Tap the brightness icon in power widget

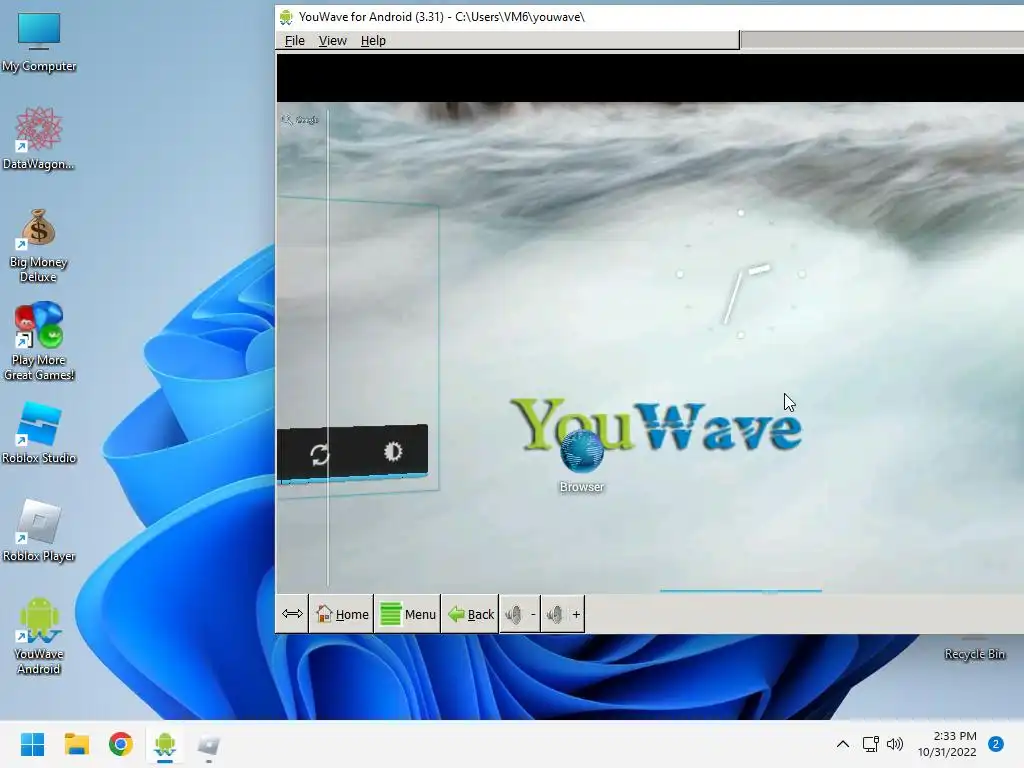pyautogui.click(x=392, y=451)
